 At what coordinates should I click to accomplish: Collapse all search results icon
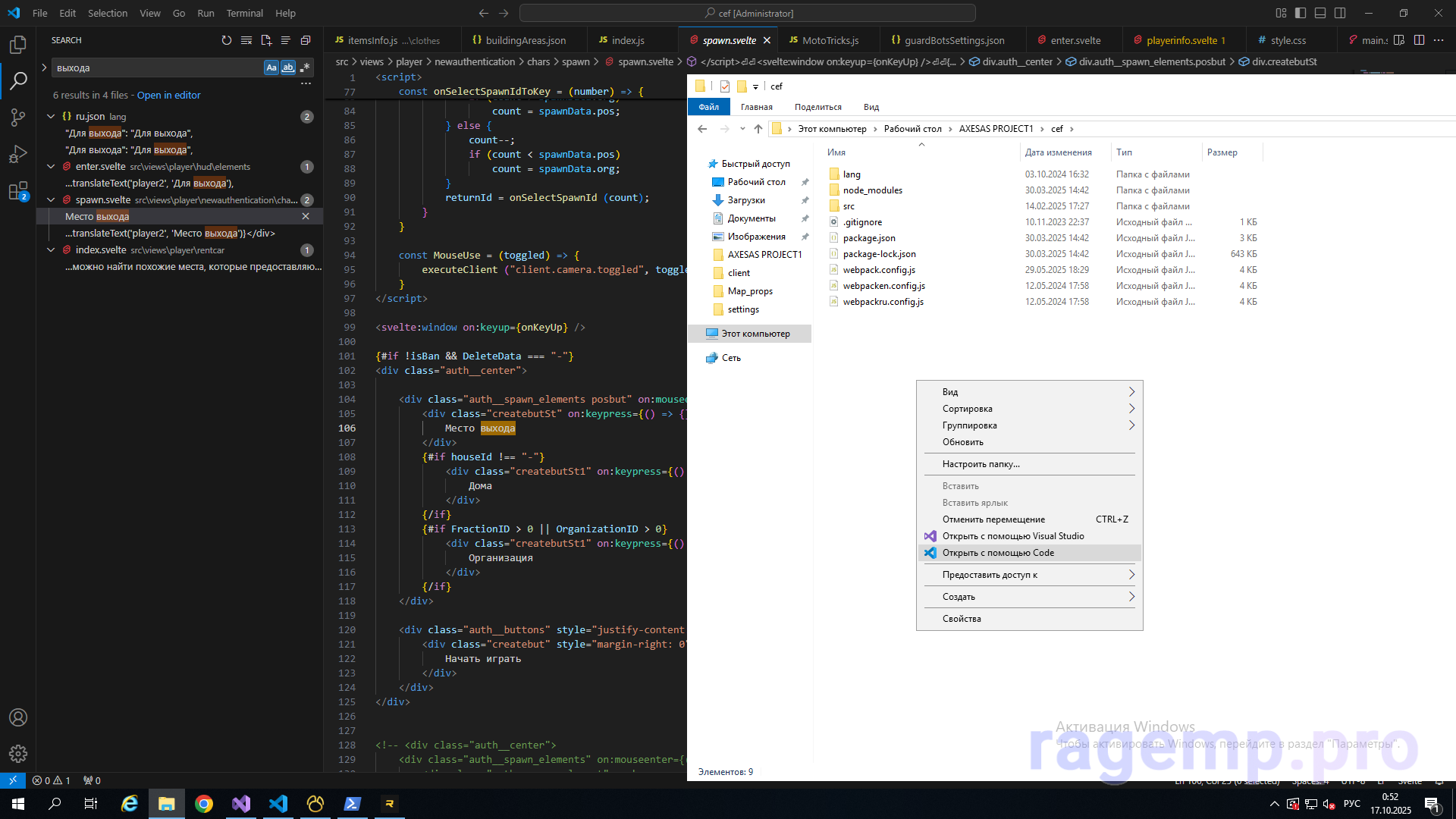(x=306, y=40)
